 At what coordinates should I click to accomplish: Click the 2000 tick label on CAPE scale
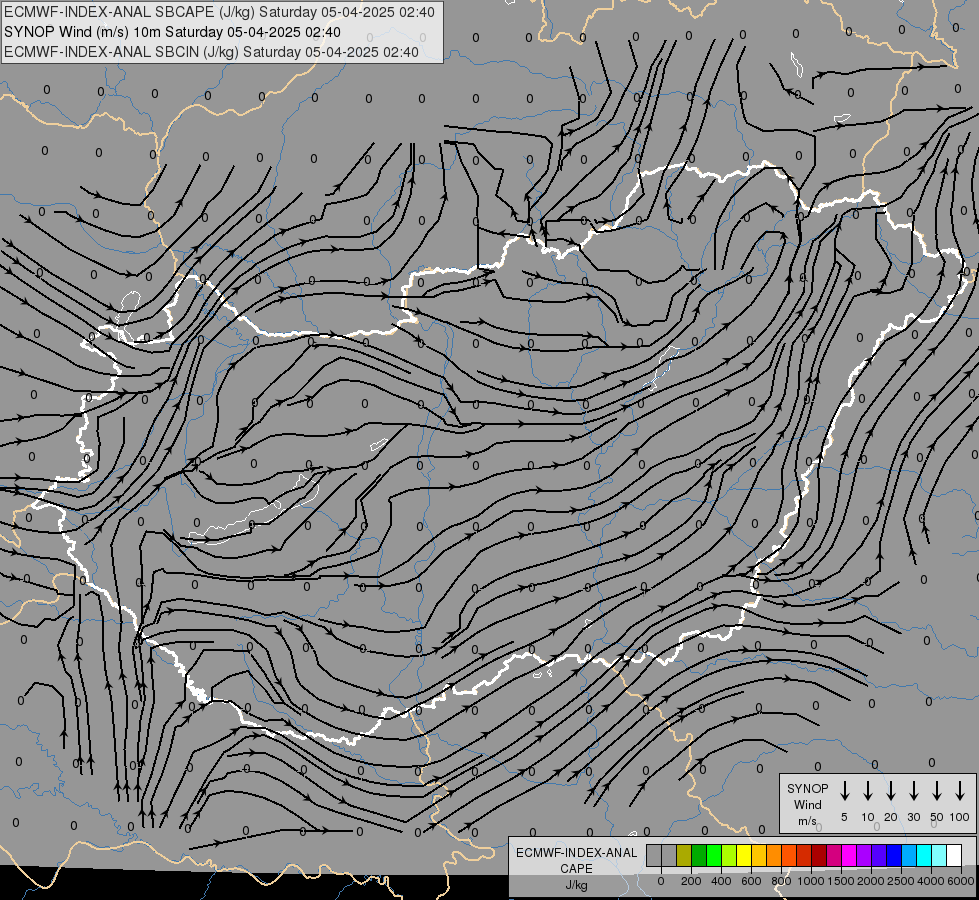pos(871,881)
